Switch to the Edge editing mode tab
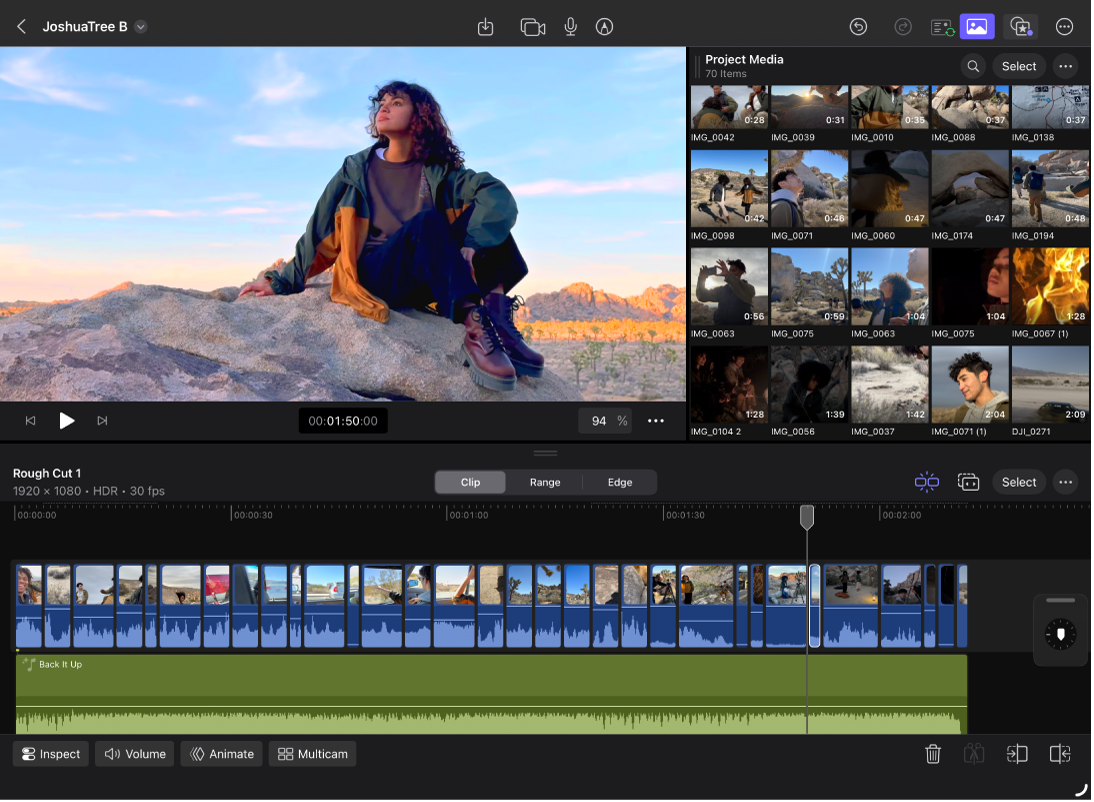Screen dimensions: 1094x802 coord(619,482)
